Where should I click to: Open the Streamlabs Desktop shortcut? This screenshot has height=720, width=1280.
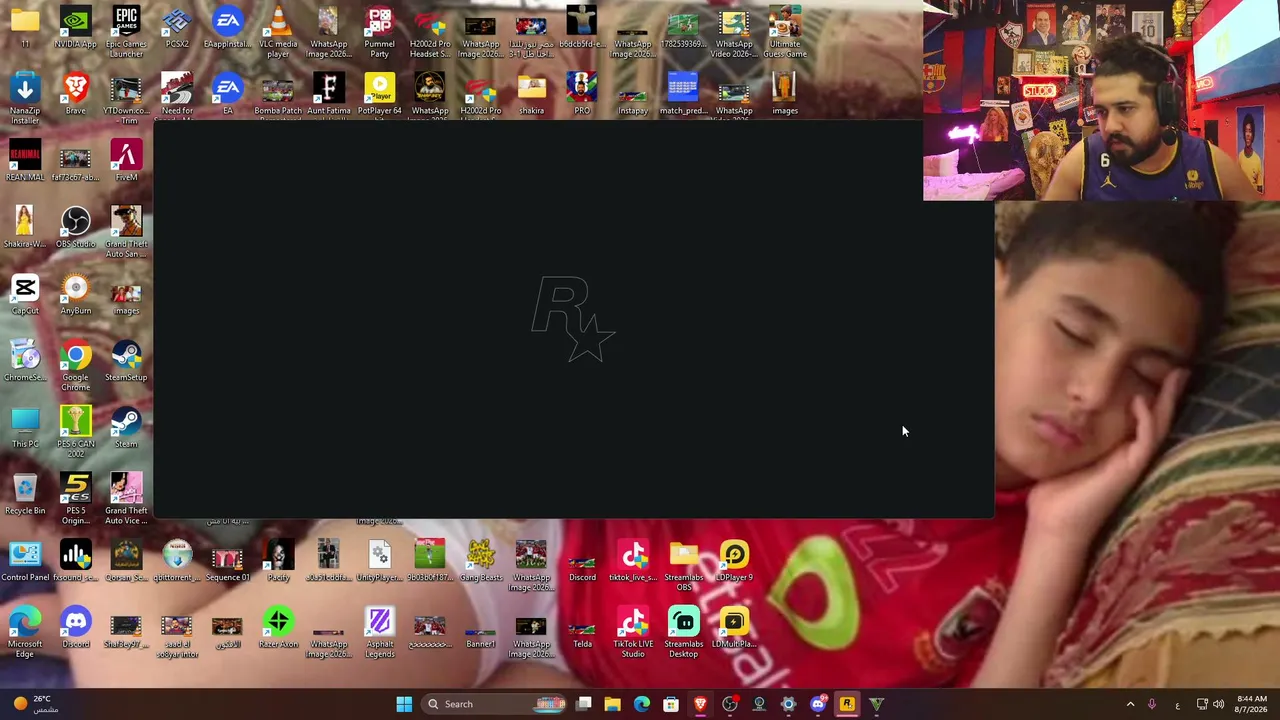pyautogui.click(x=683, y=632)
